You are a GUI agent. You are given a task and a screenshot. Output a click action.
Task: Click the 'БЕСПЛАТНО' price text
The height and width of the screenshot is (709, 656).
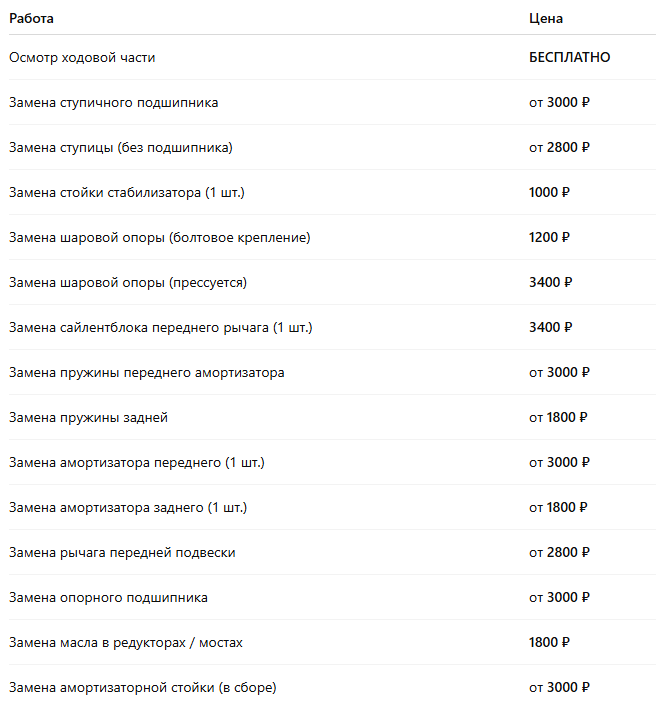[x=569, y=57]
